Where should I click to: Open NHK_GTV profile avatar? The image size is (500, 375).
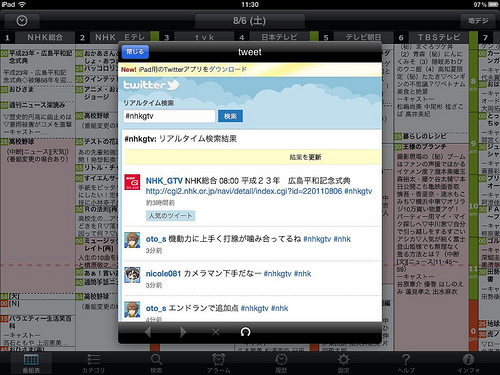tap(132, 182)
